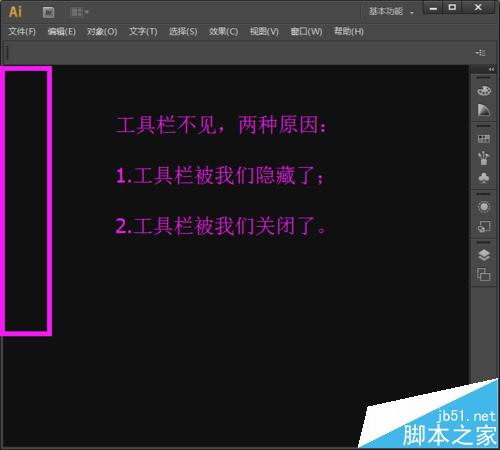Maximize the Illustrator window
The height and width of the screenshot is (450, 500).
click(452, 7)
